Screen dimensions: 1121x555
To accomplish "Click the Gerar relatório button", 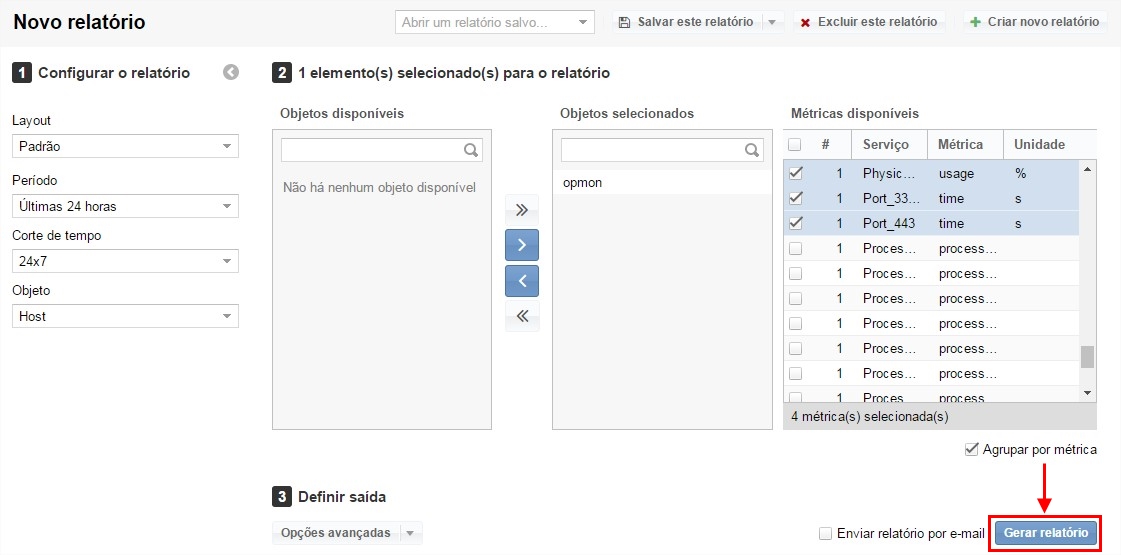I will tap(1045, 533).
